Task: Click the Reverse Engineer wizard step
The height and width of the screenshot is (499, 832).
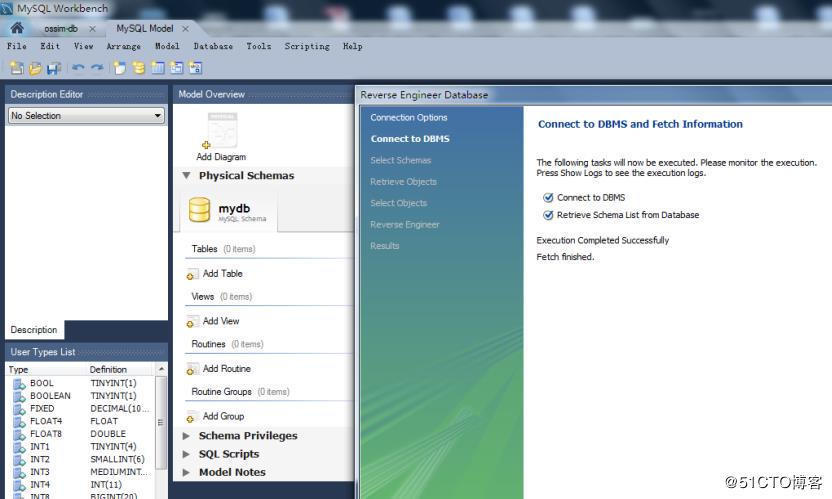Action: [x=405, y=225]
